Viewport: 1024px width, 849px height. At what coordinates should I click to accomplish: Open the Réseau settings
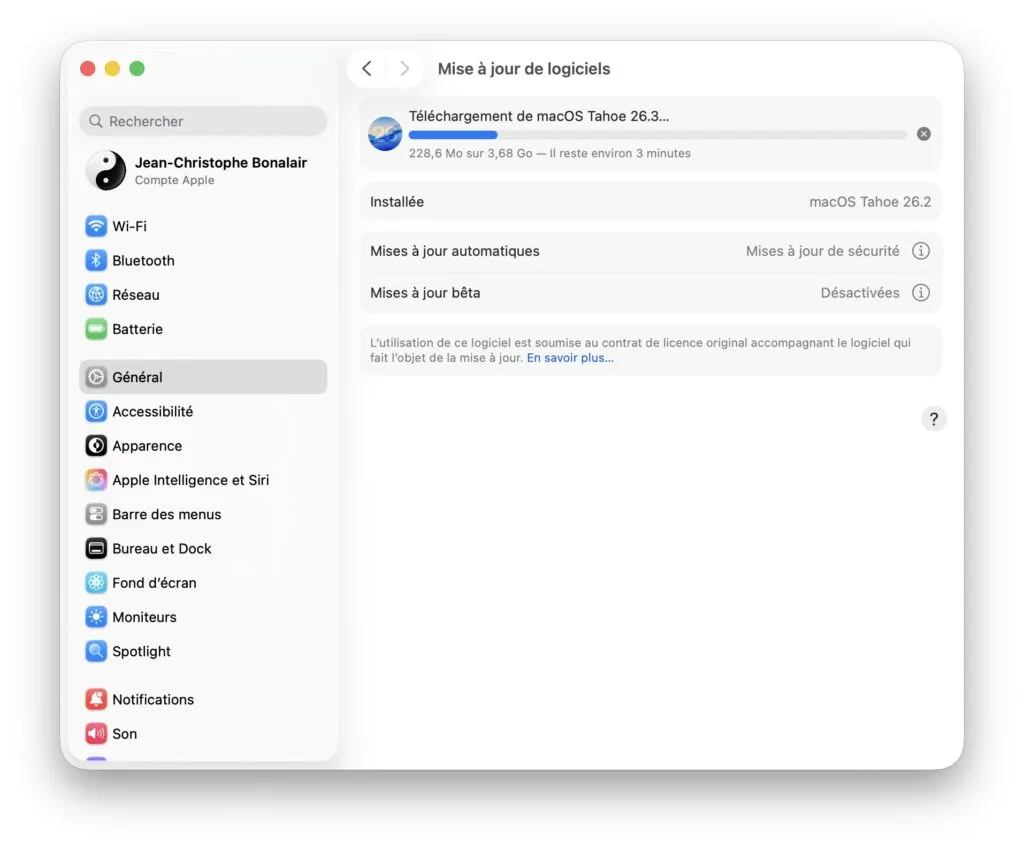[133, 294]
